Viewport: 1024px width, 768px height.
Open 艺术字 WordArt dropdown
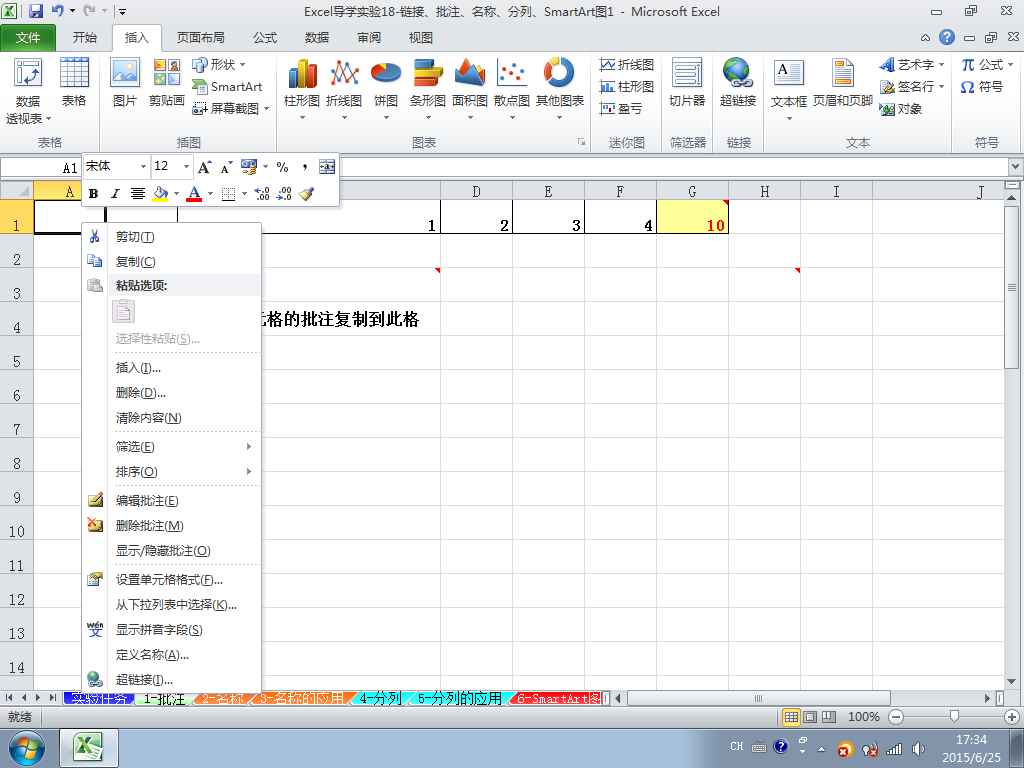tap(912, 65)
